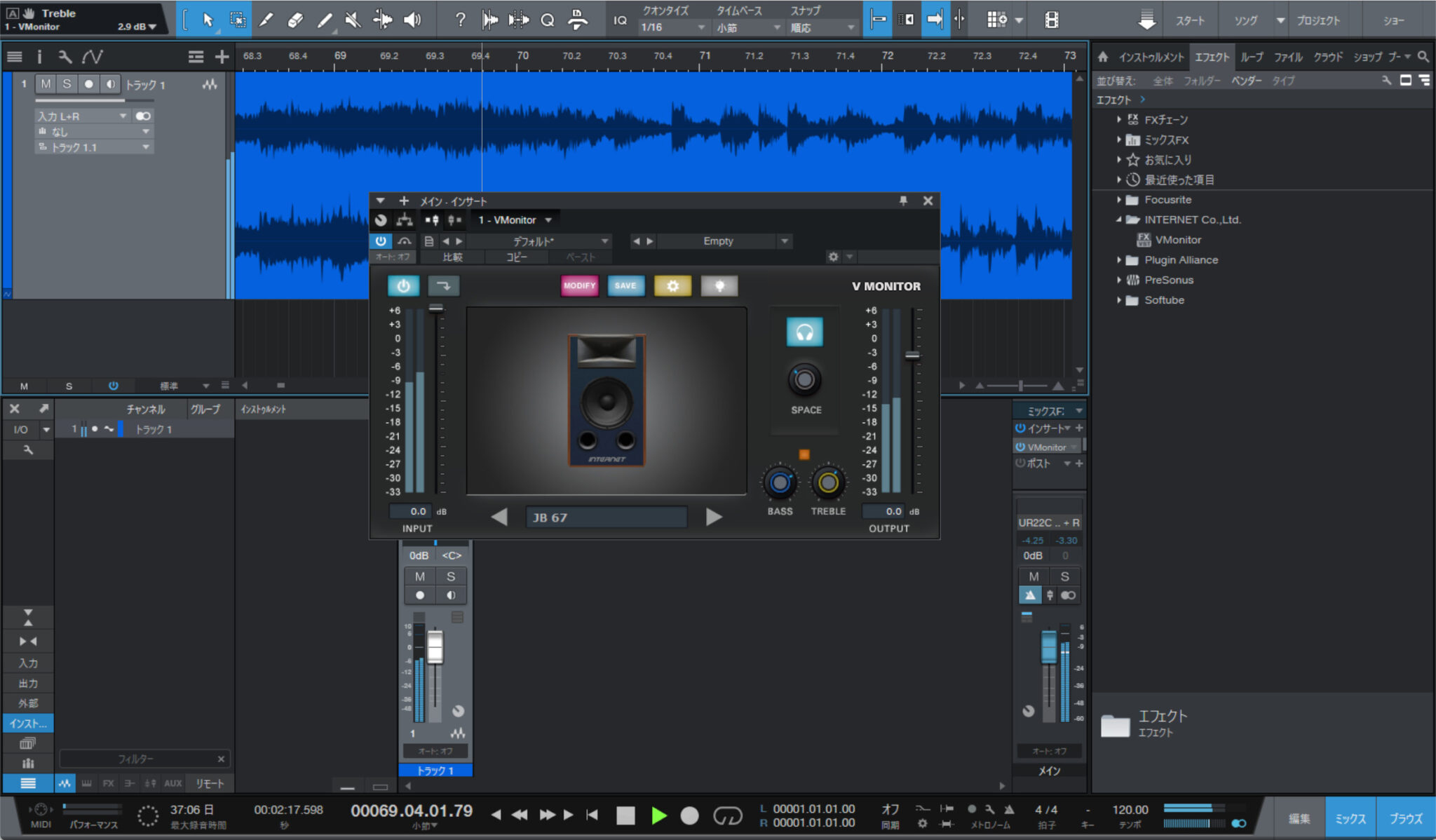Click the Track 1 mixer channel fader
Screen dimensions: 1436x840
tap(435, 646)
